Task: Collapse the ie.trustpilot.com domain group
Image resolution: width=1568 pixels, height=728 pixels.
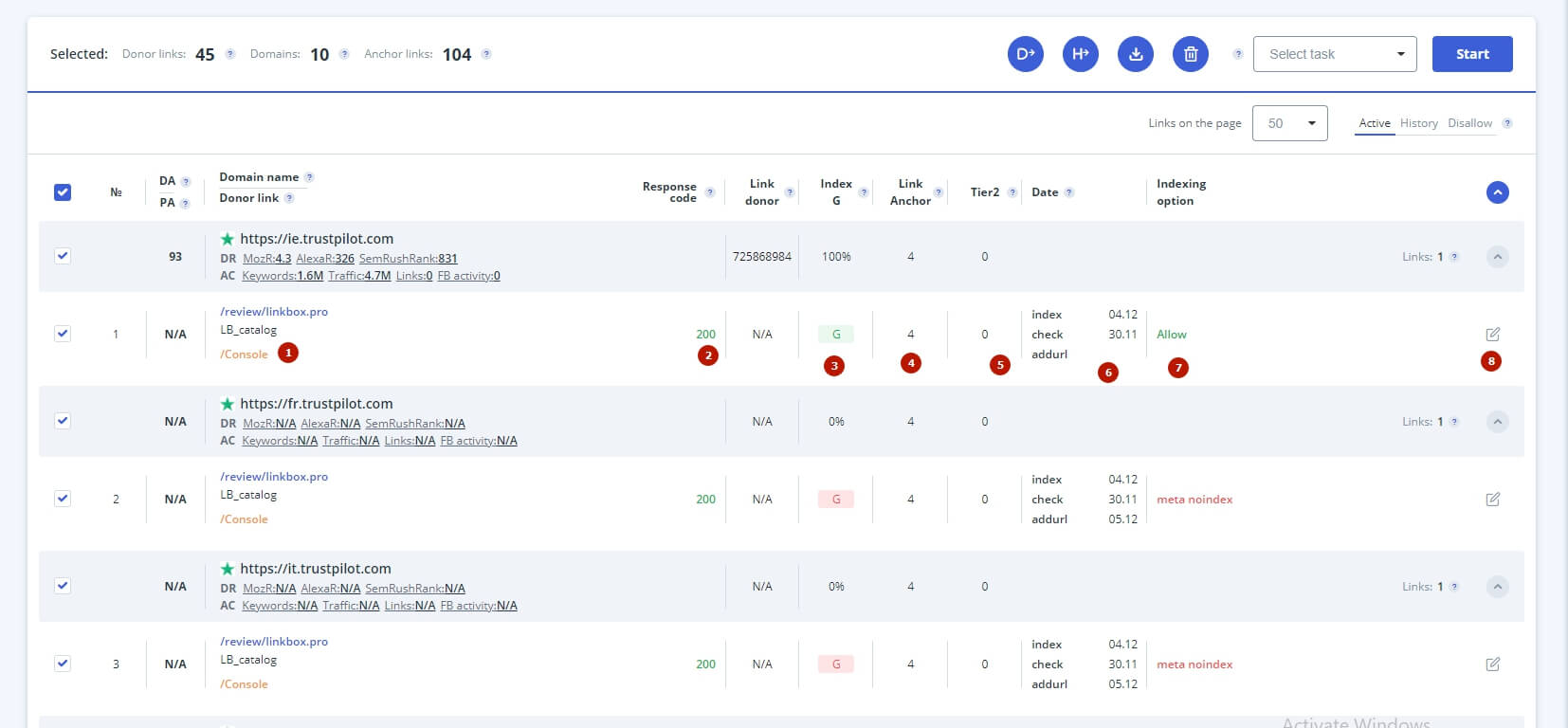Action: click(x=1498, y=257)
